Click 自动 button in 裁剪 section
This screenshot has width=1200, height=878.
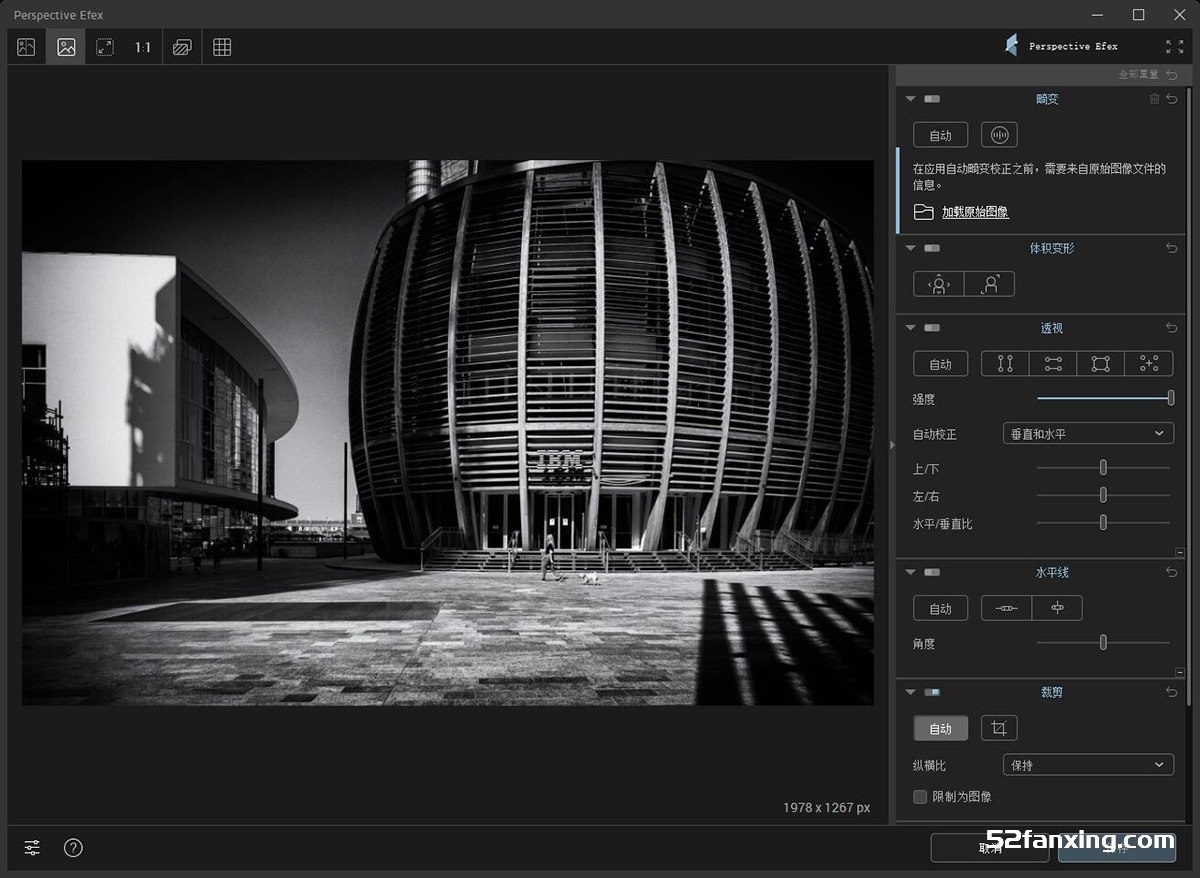941,728
